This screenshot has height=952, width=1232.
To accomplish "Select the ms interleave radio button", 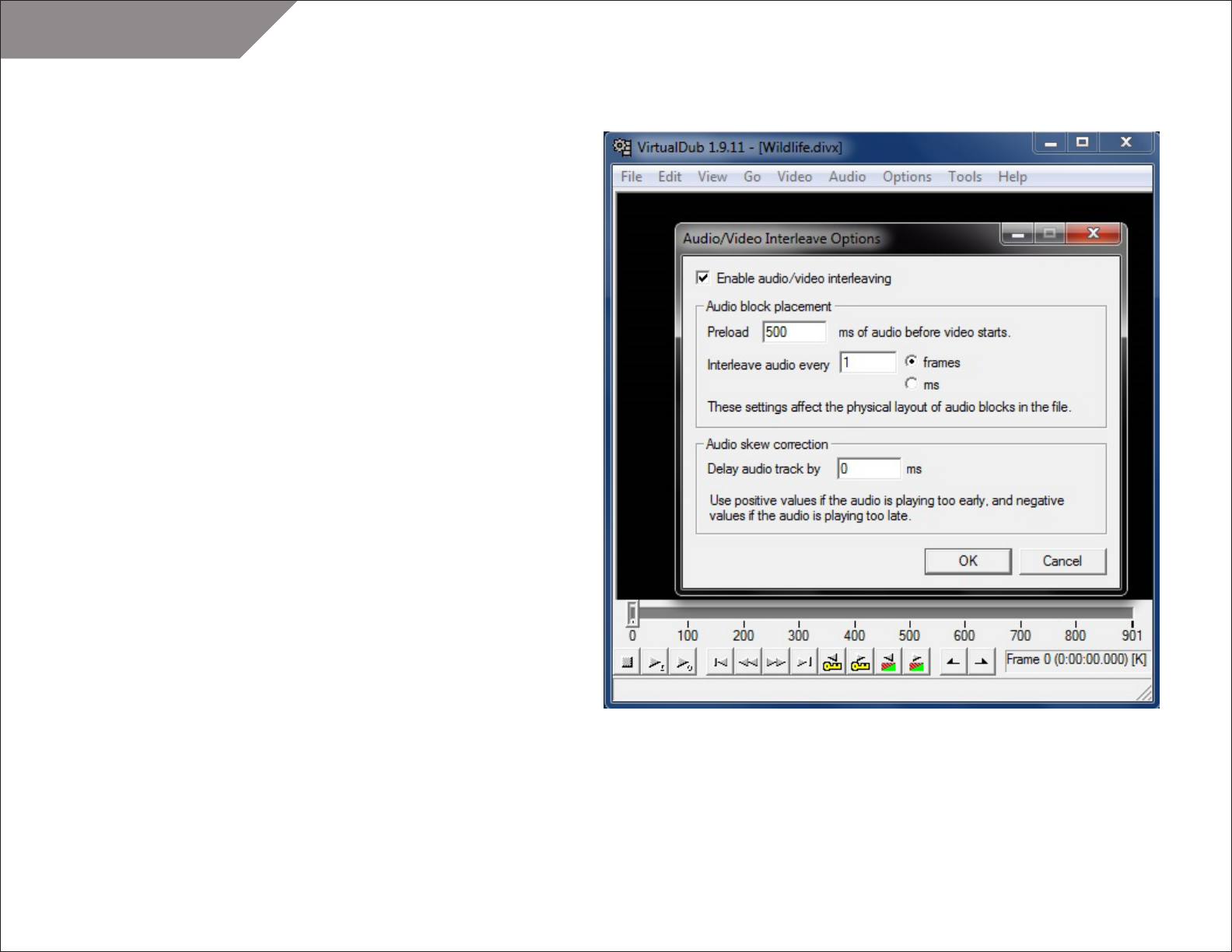I will 911,384.
